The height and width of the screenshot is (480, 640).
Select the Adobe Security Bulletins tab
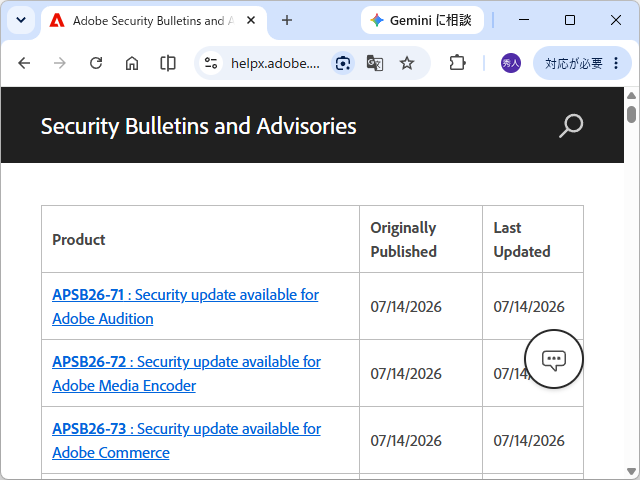154,20
